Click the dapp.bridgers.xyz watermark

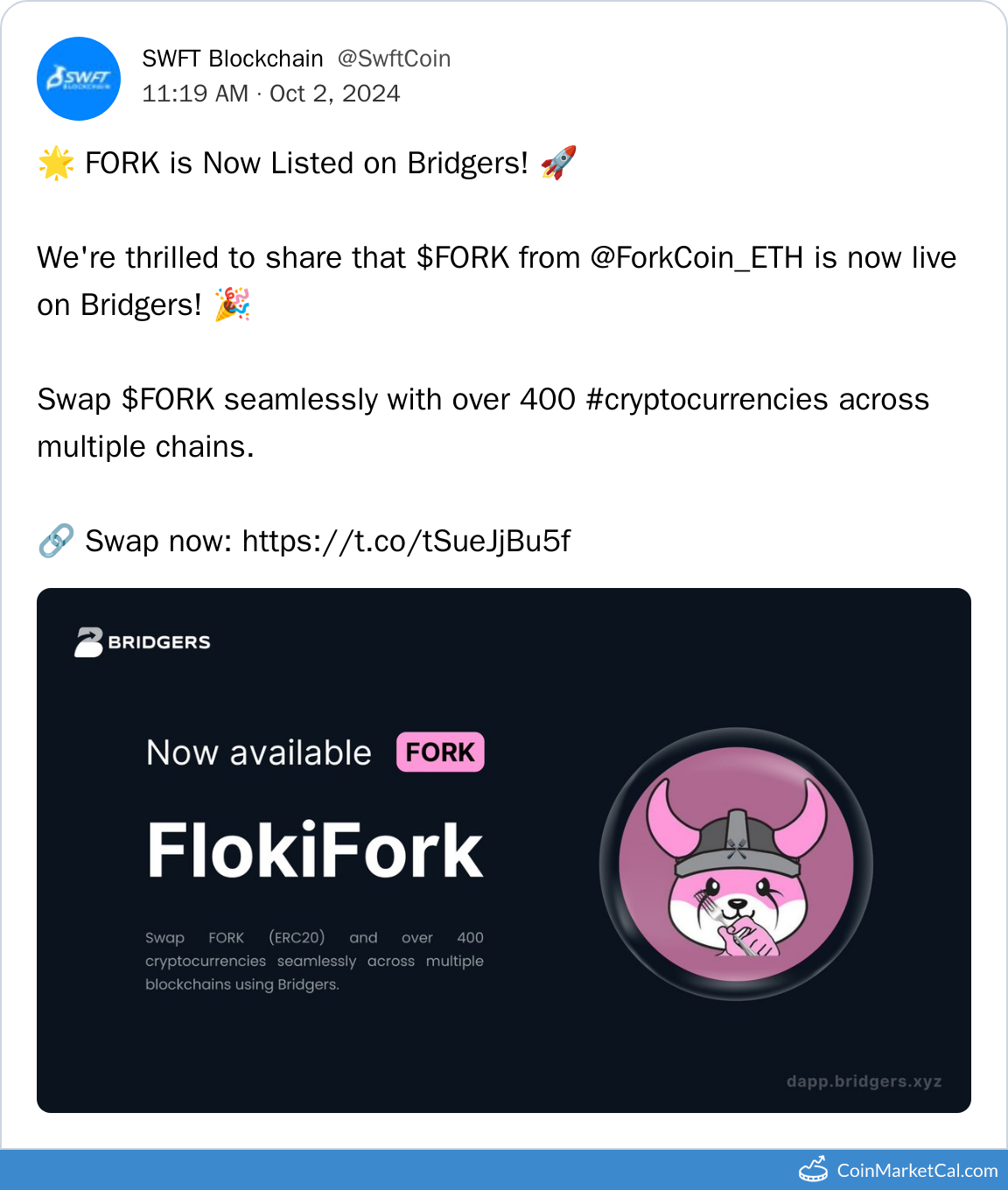pos(864,1081)
